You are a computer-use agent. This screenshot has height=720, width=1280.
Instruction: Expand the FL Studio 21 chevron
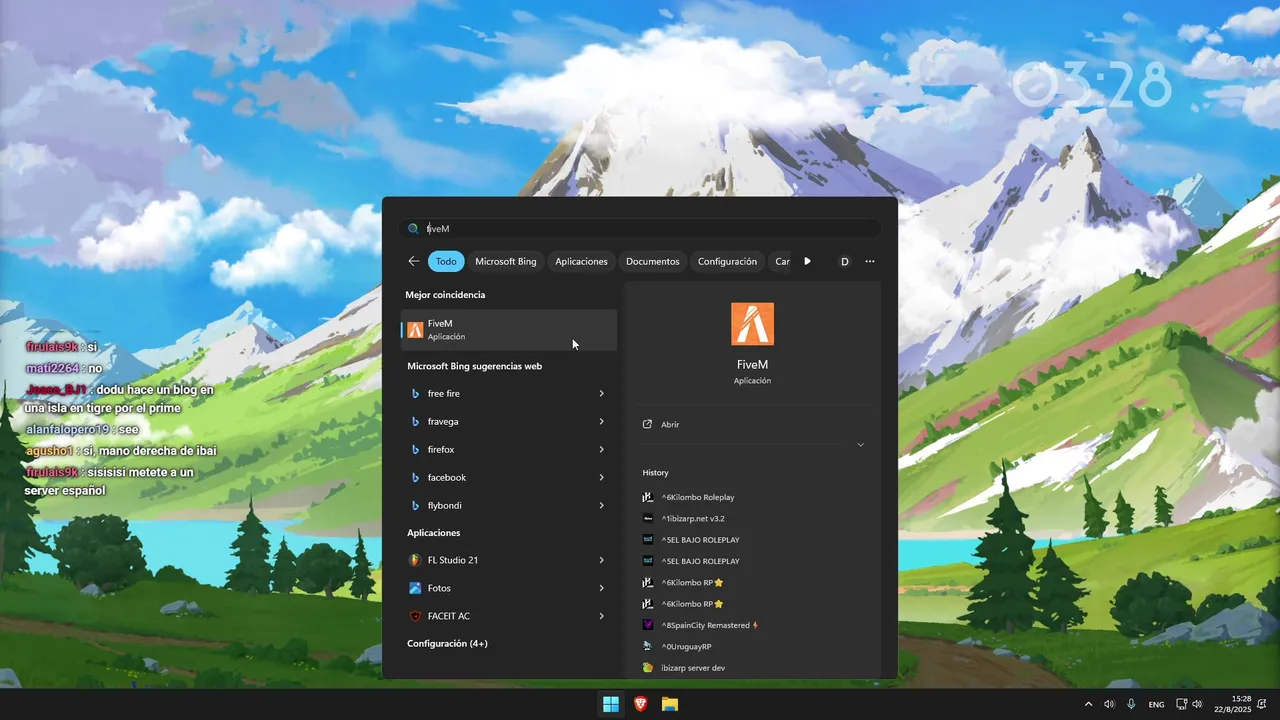coord(601,560)
